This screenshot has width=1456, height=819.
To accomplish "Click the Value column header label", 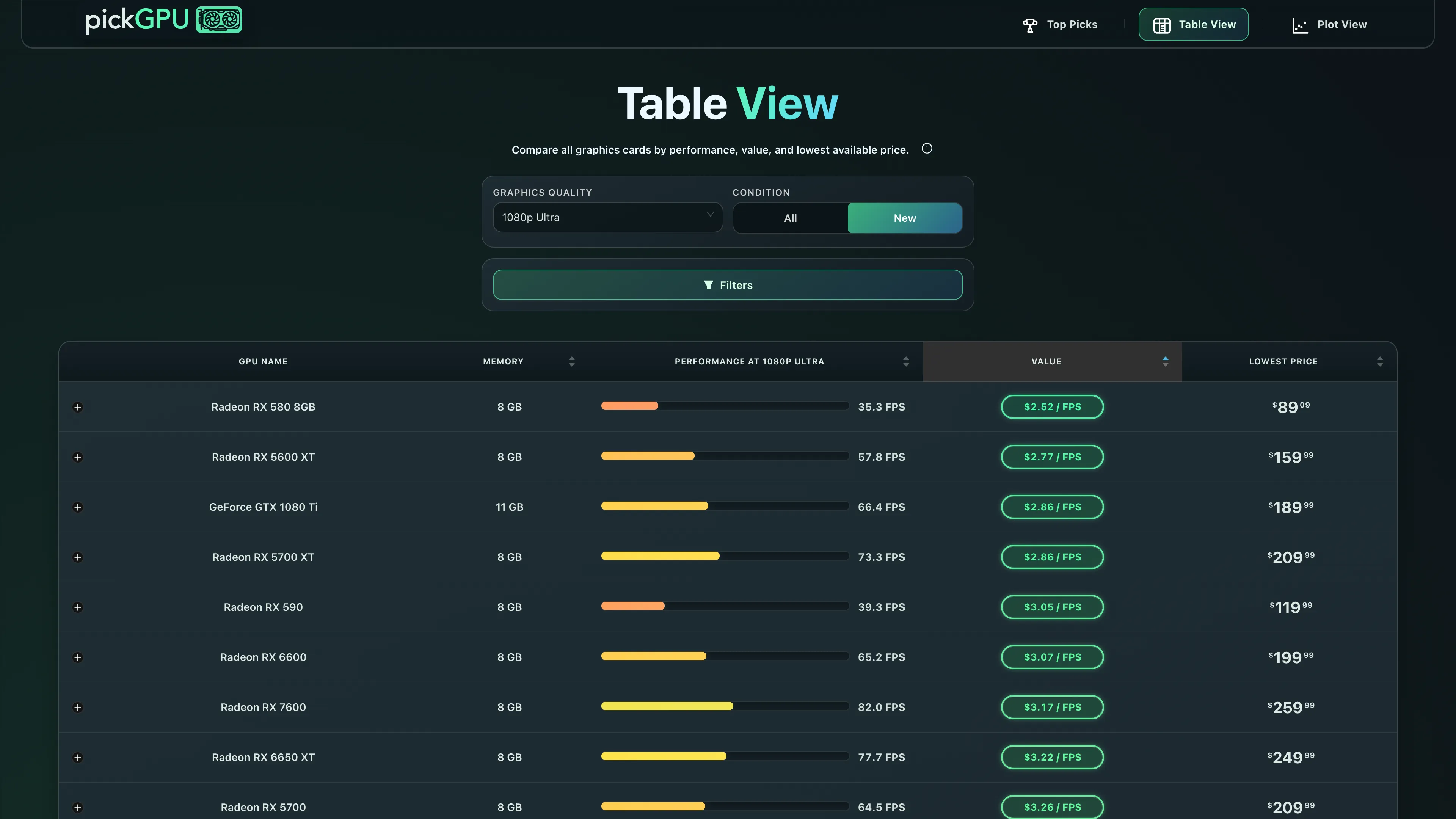I will (1046, 362).
